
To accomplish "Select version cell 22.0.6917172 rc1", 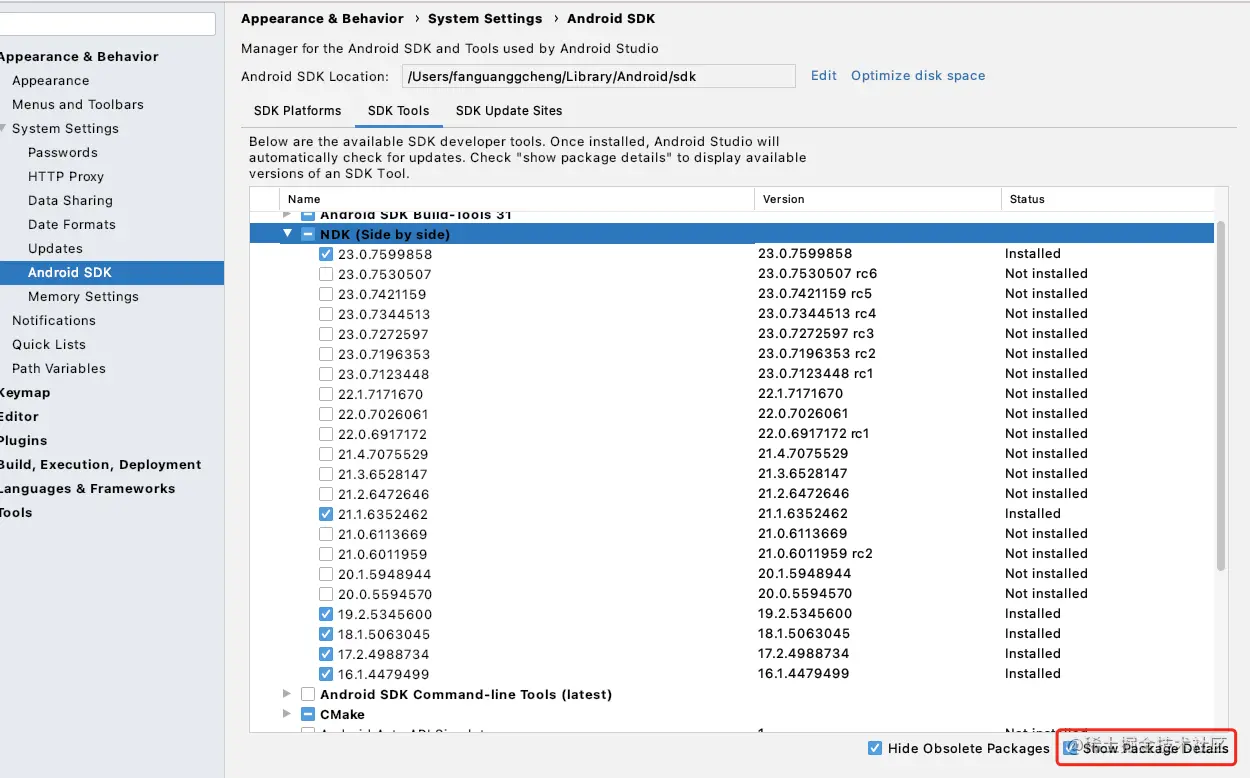I will (x=813, y=434).
